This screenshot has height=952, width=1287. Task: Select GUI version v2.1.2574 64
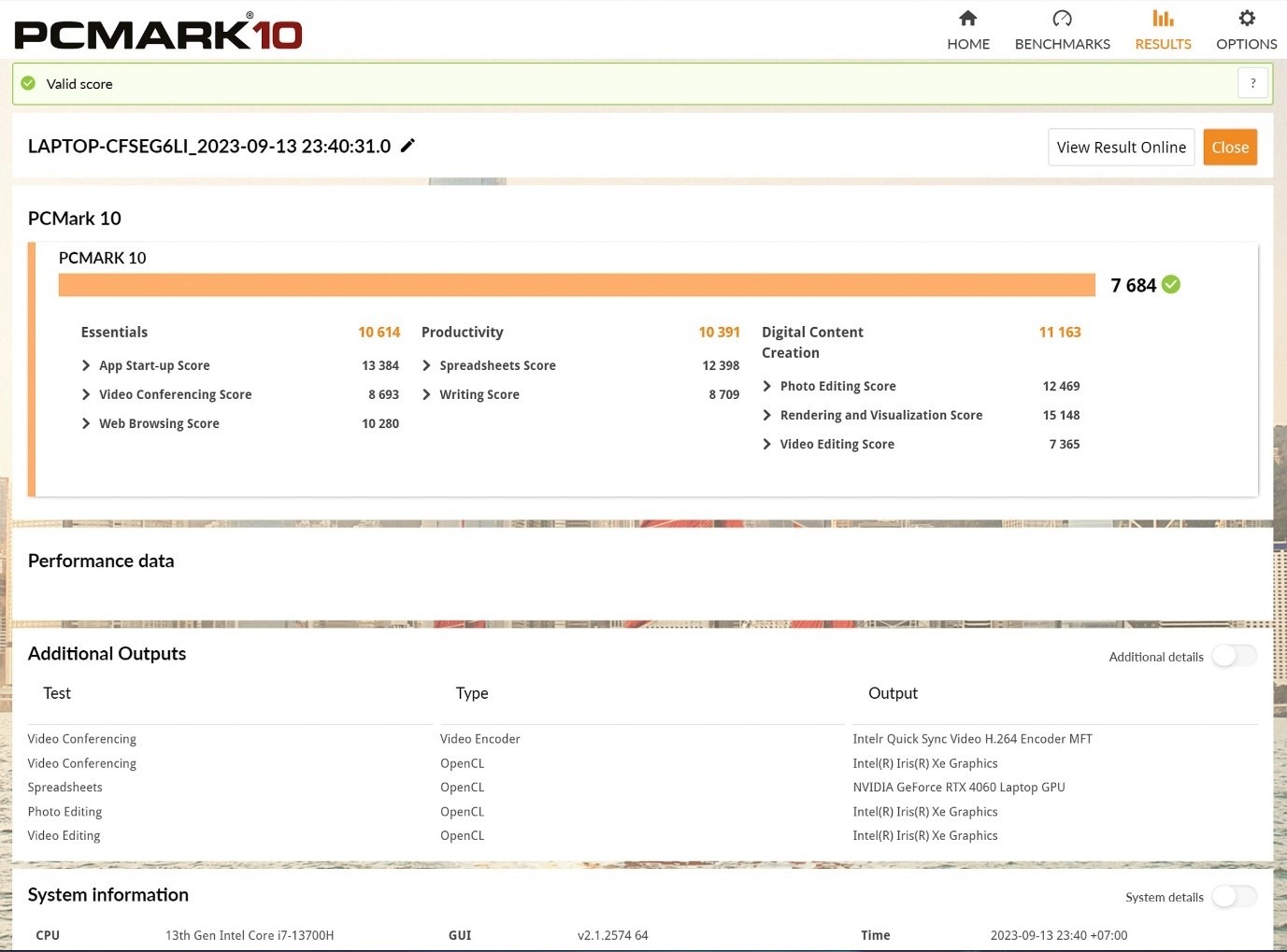pyautogui.click(x=613, y=935)
